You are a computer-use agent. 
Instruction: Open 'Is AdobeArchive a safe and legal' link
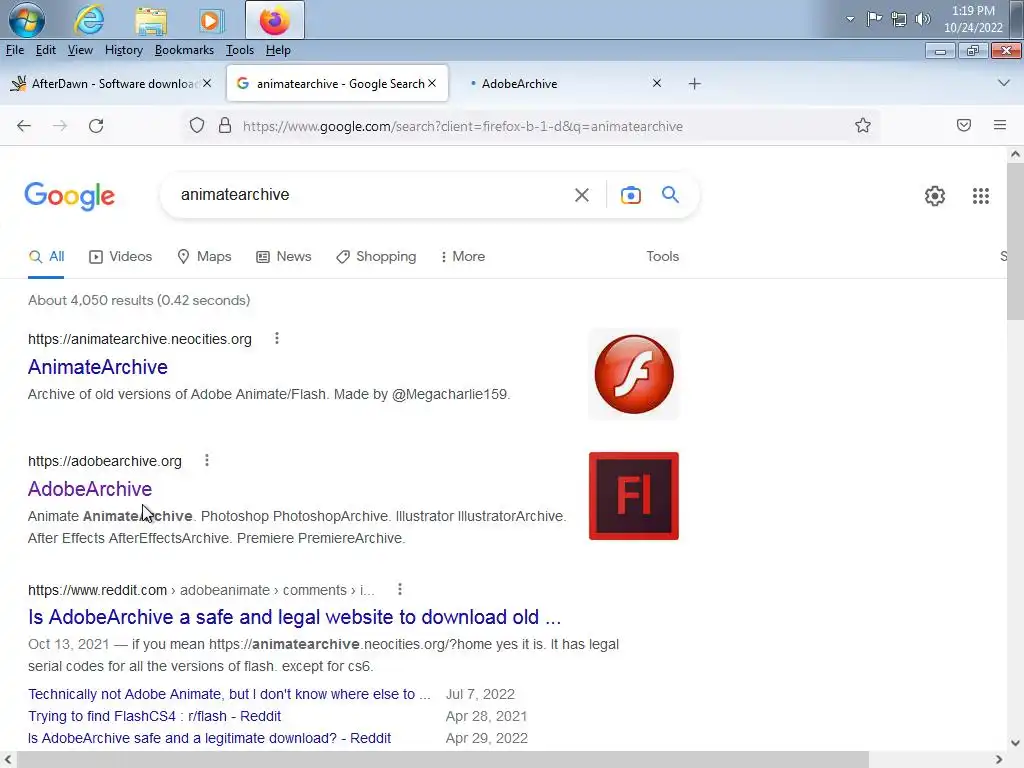click(295, 617)
